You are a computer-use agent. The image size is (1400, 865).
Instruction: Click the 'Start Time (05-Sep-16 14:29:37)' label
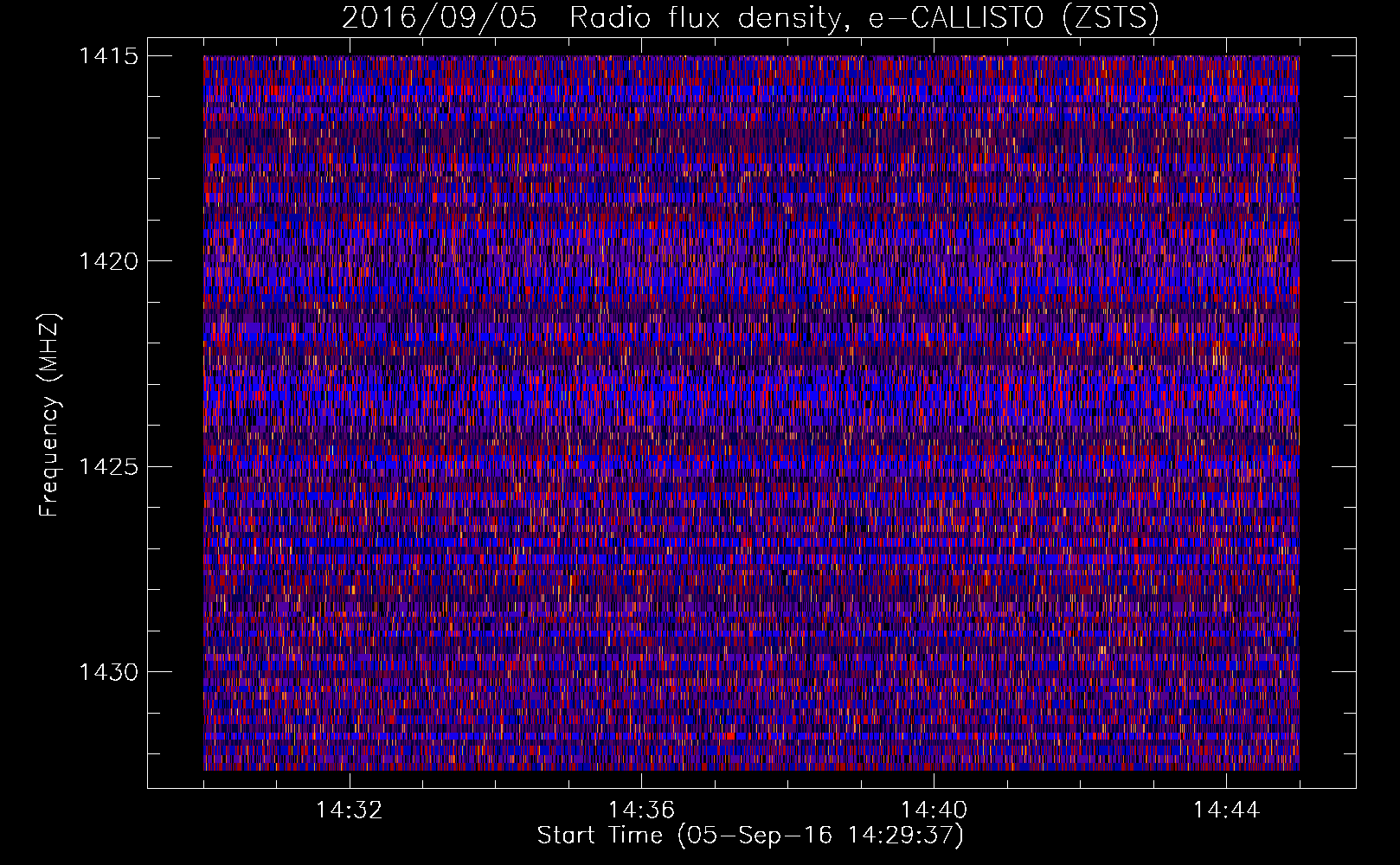tap(751, 836)
